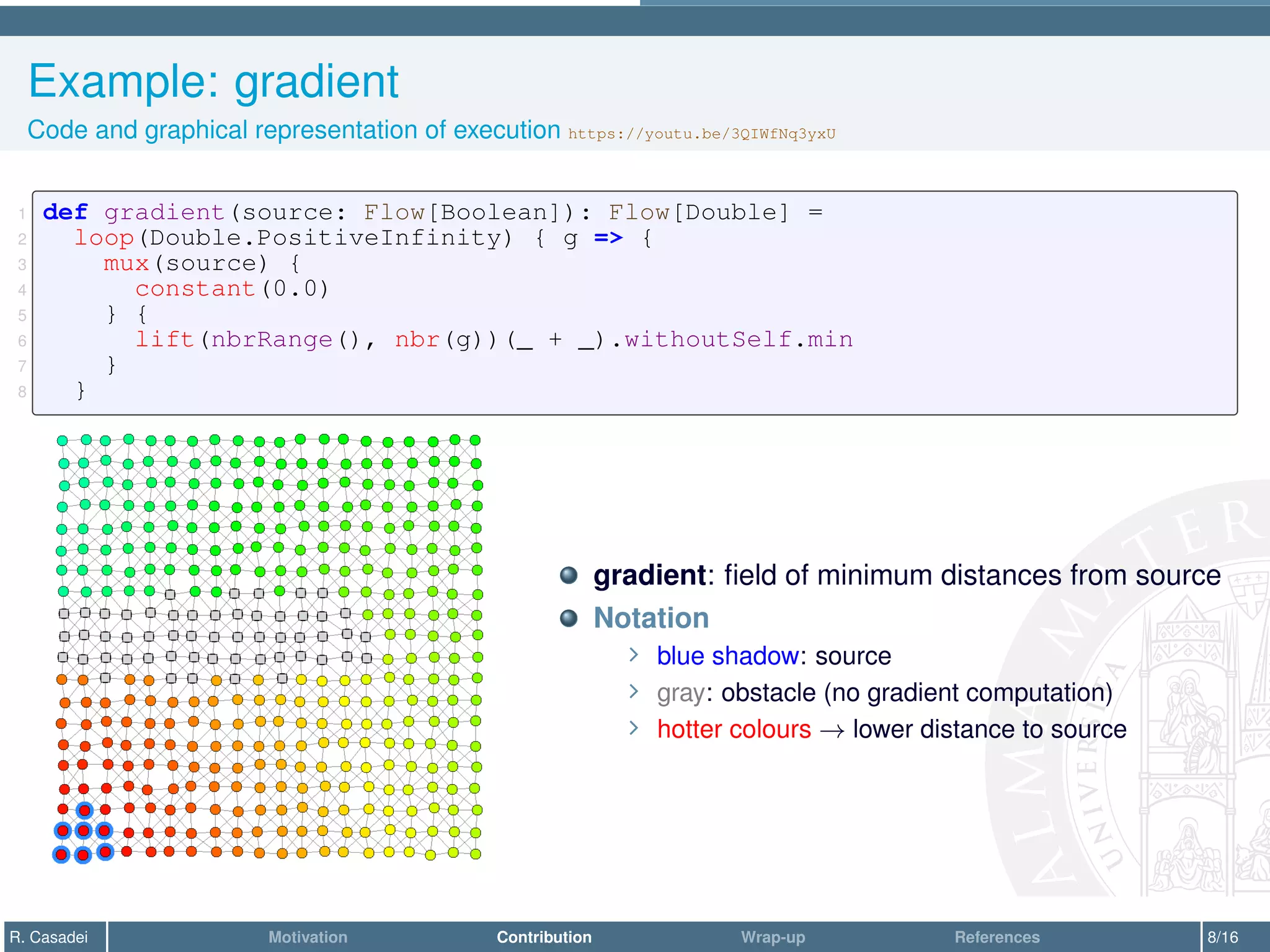The image size is (1270, 952).
Task: Select the Contribution section tab
Action: (544, 937)
